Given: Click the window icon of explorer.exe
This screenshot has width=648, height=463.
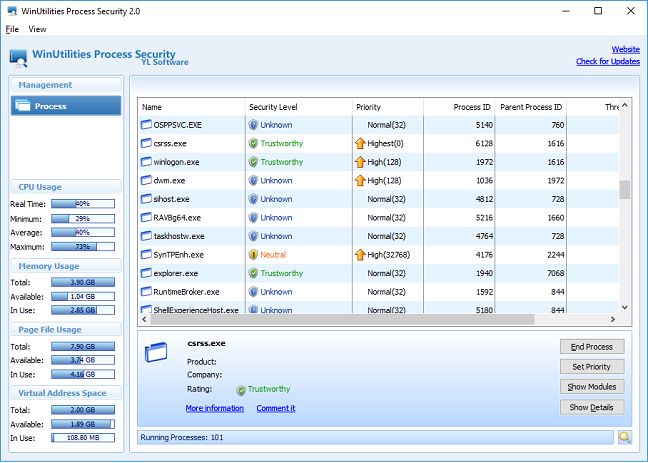Looking at the screenshot, I should (146, 273).
